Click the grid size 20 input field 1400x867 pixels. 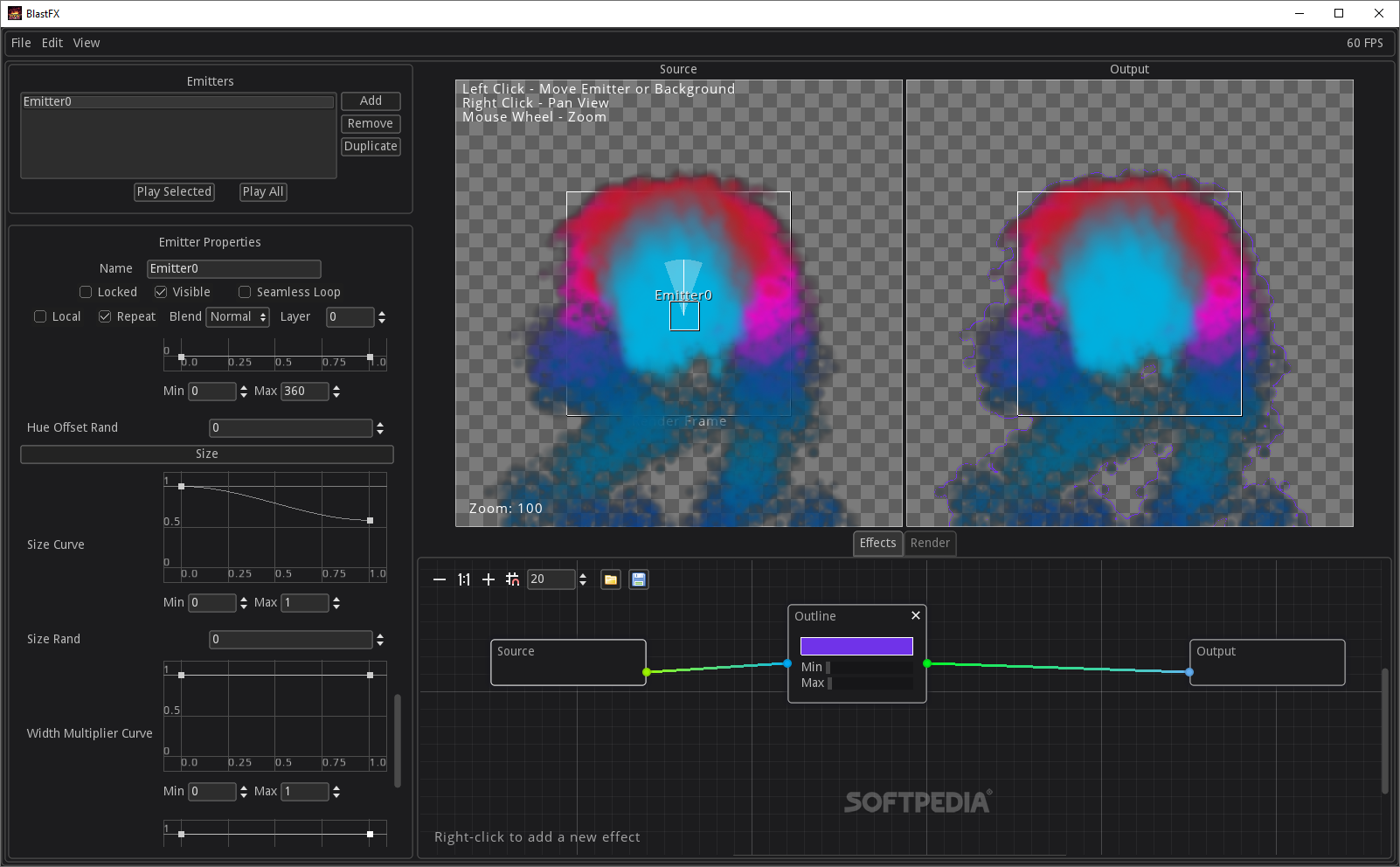[551, 579]
